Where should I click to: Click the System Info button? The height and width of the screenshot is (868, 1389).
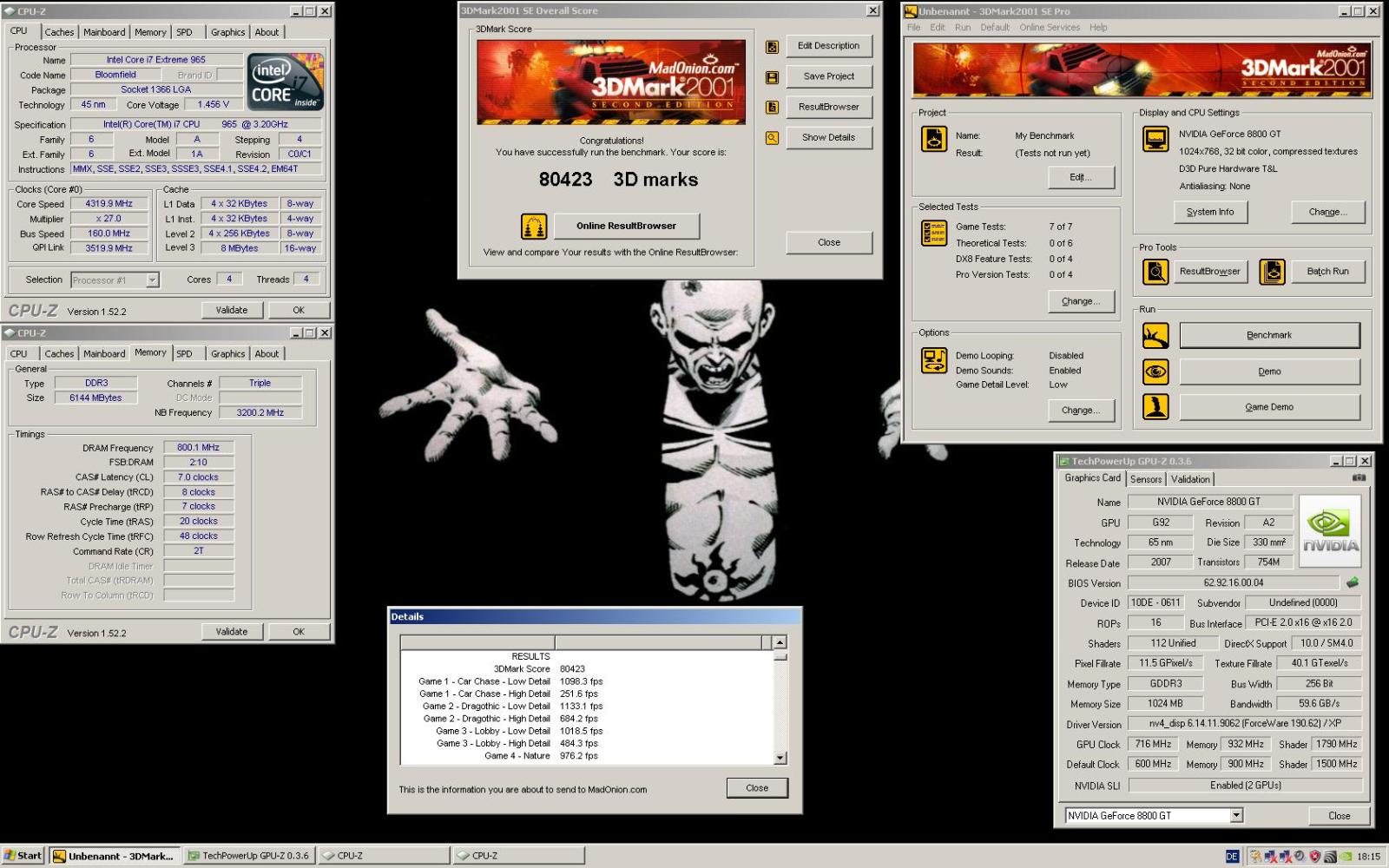pyautogui.click(x=1210, y=213)
